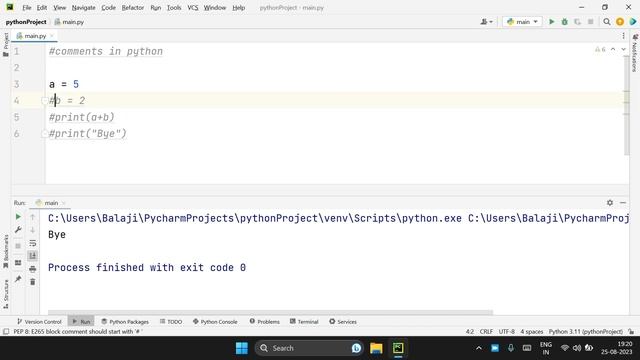This screenshot has height=360, width=640.
Task: Open the Run menu
Action: point(156,8)
